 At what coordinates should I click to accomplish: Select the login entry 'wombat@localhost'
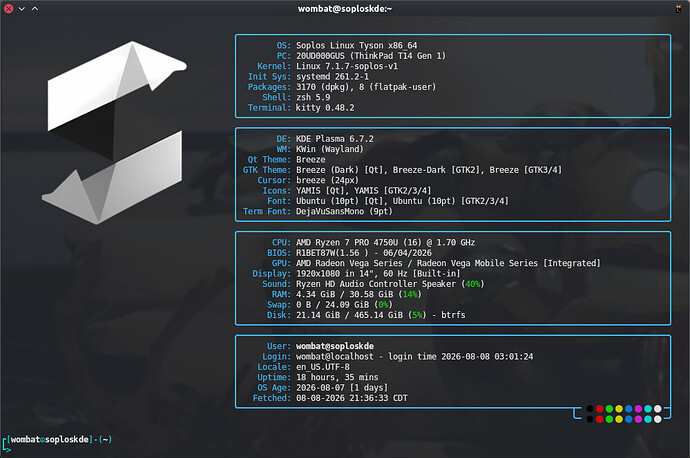[334, 357]
